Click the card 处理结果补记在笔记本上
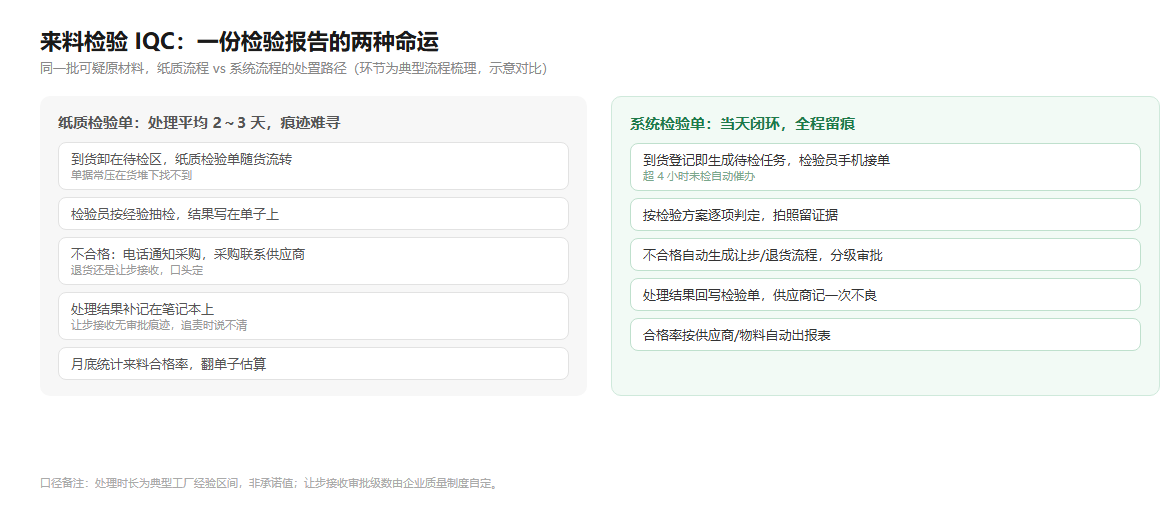The image size is (1166, 506). (x=313, y=316)
